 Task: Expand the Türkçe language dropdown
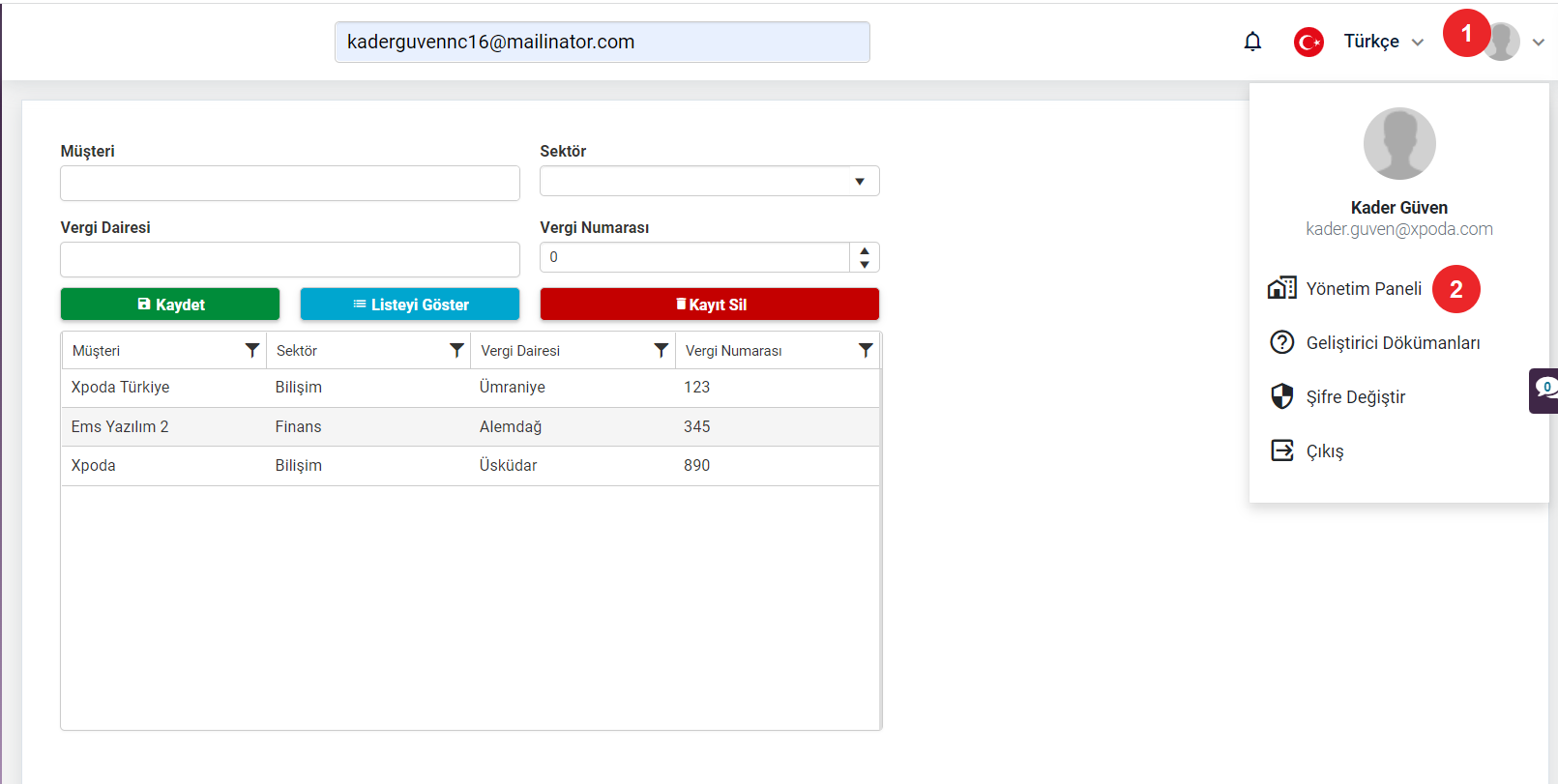click(1383, 42)
